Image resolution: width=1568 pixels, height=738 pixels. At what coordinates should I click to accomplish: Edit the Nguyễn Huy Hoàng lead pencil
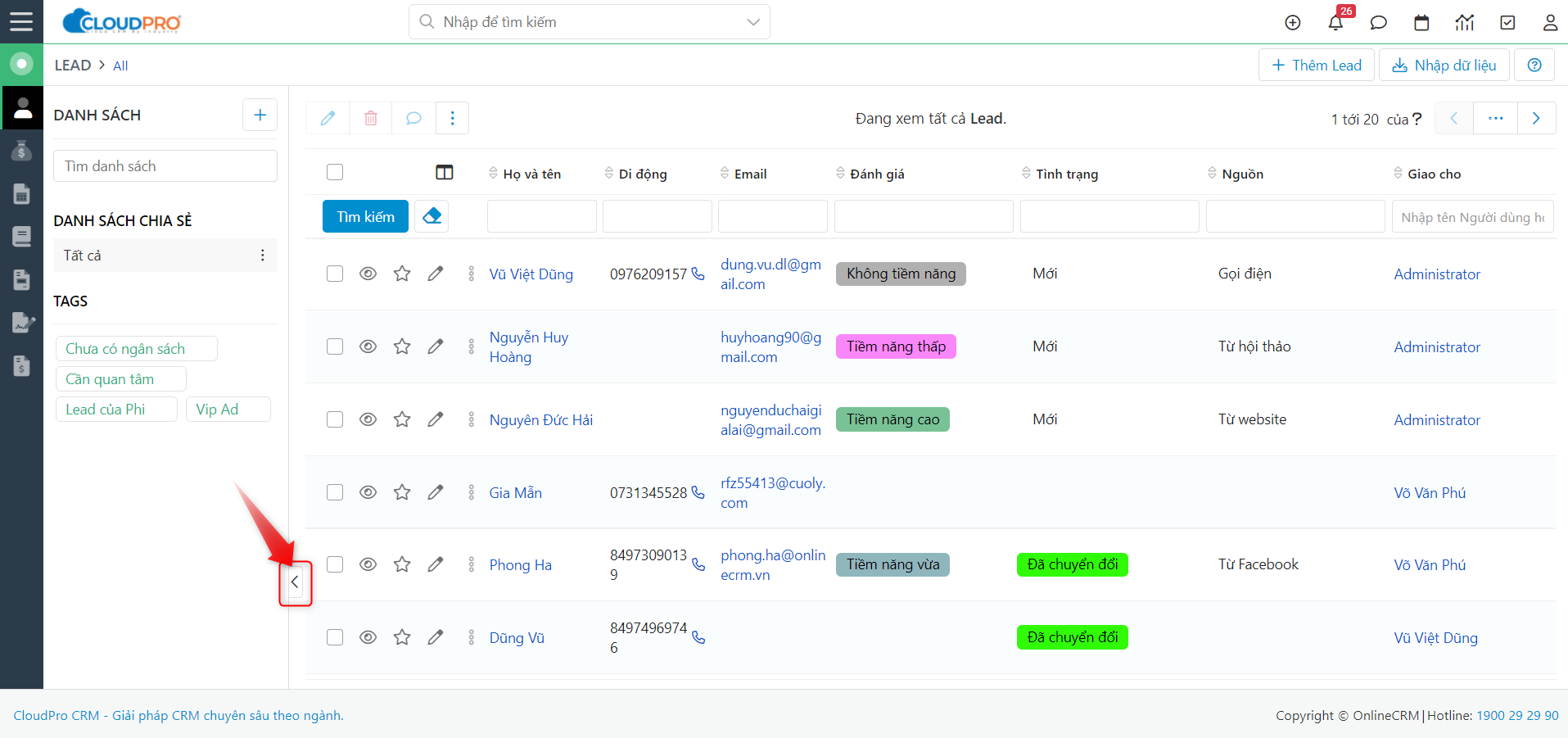(x=436, y=346)
